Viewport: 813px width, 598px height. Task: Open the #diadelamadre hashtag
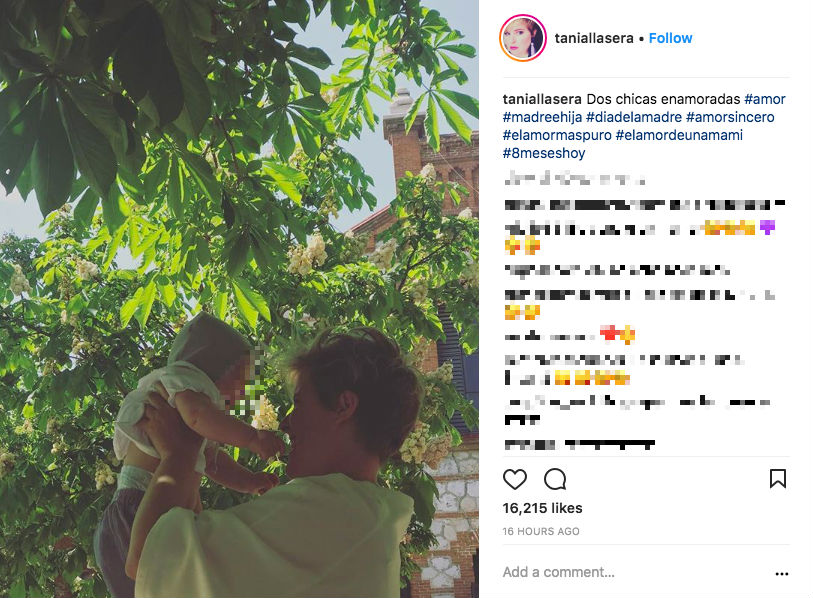point(634,117)
